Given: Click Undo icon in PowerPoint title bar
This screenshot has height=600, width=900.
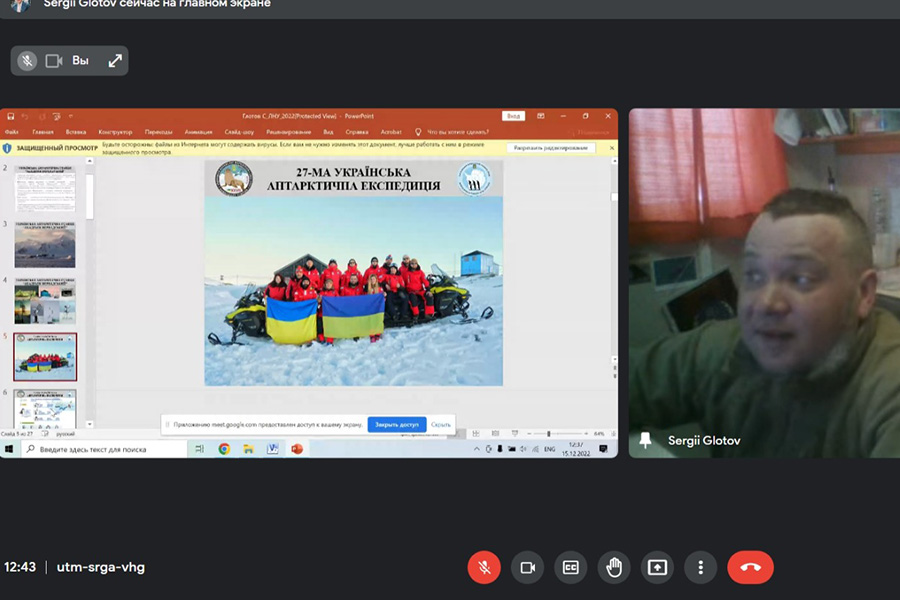Looking at the screenshot, I should pyautogui.click(x=25, y=116).
